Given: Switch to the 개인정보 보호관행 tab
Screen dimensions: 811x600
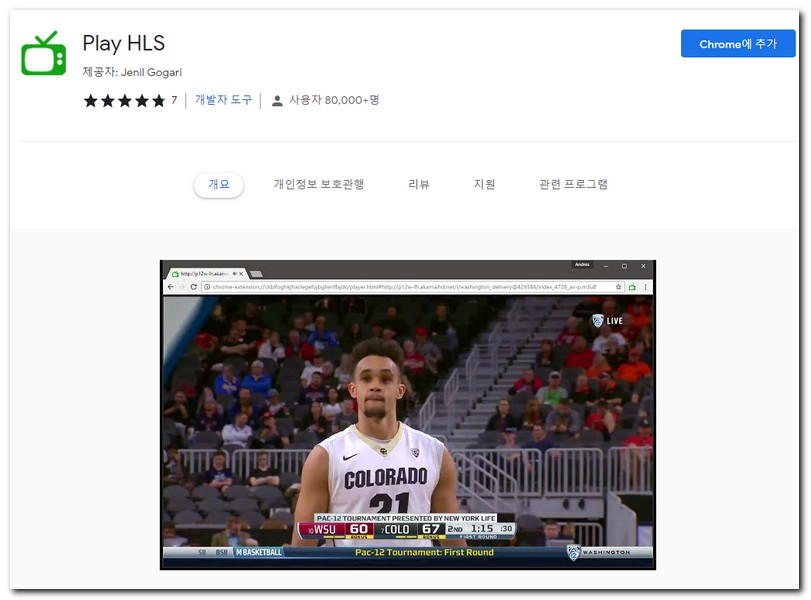Looking at the screenshot, I should [x=319, y=185].
